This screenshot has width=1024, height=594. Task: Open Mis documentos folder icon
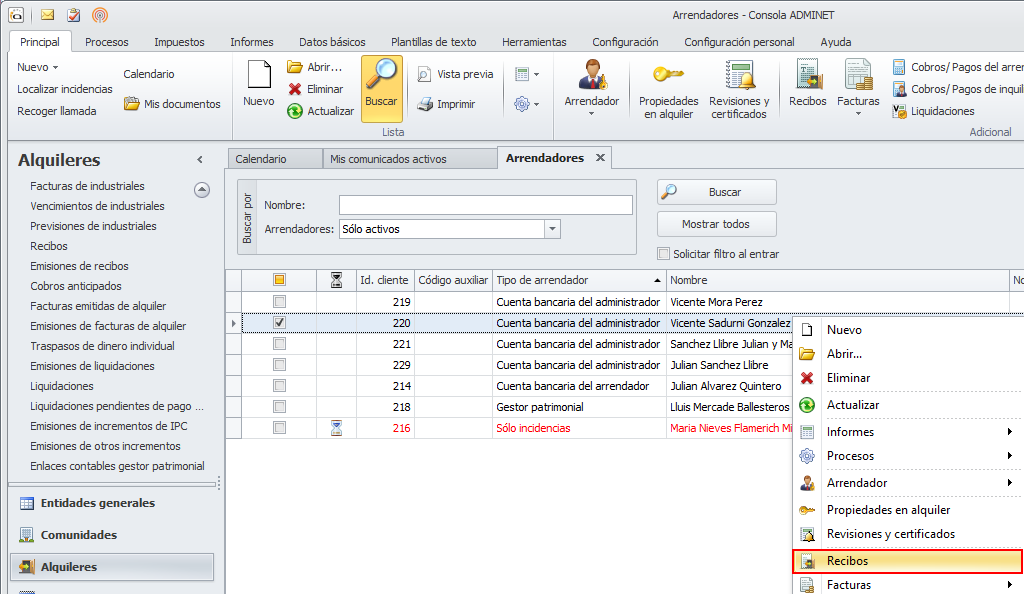click(x=132, y=104)
